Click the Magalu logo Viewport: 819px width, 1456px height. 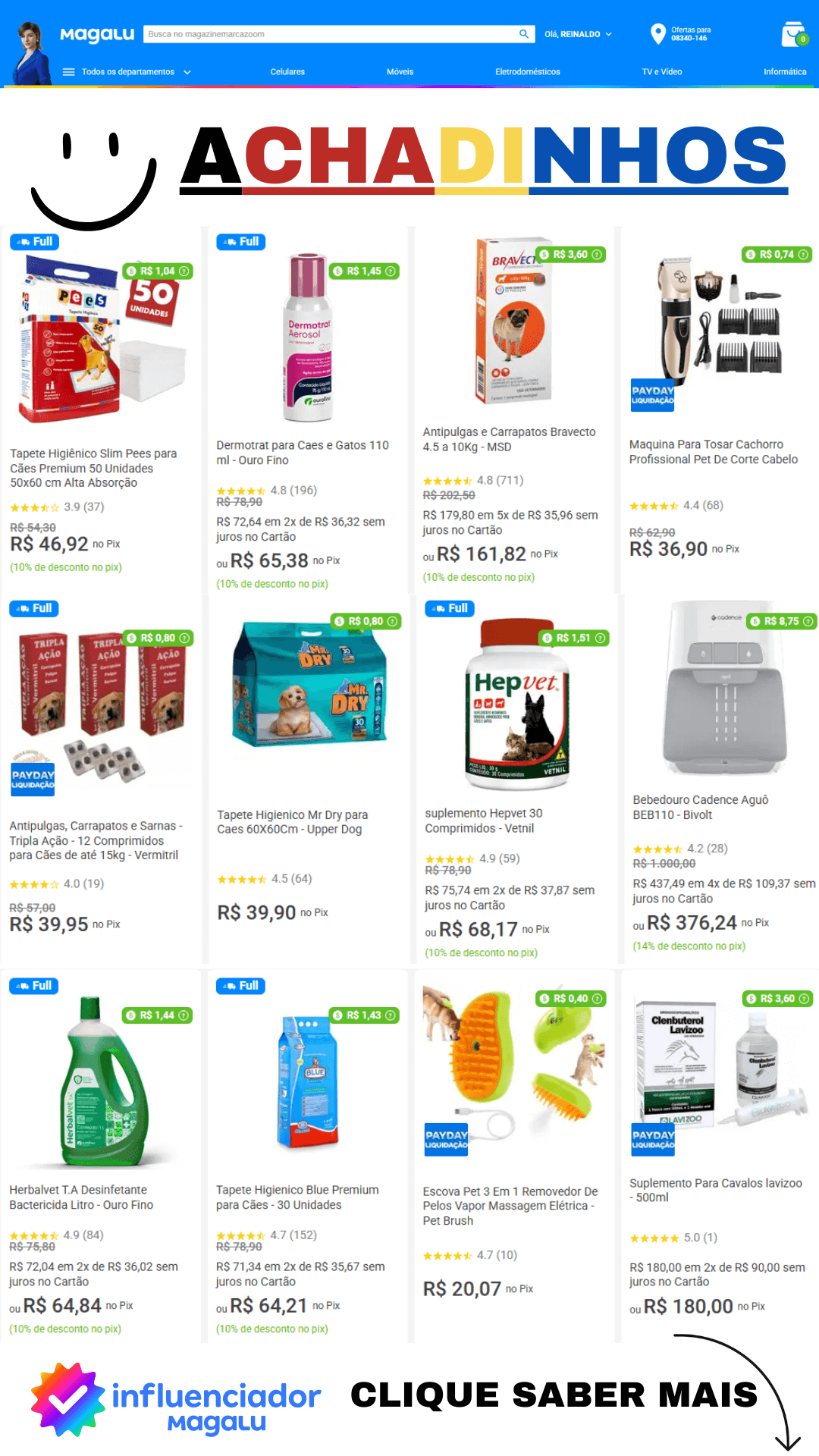[x=97, y=34]
